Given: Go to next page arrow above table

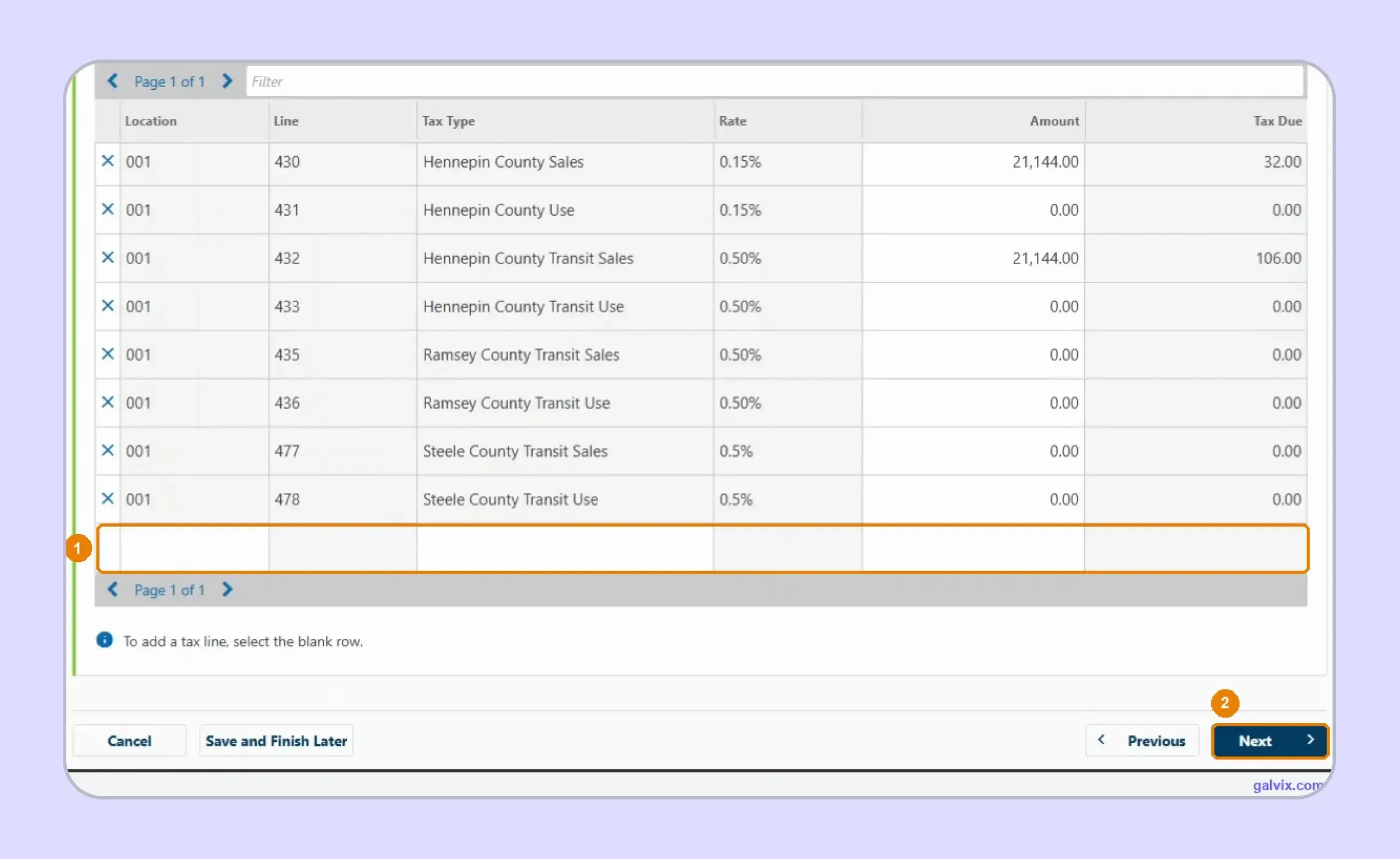Looking at the screenshot, I should [x=227, y=81].
